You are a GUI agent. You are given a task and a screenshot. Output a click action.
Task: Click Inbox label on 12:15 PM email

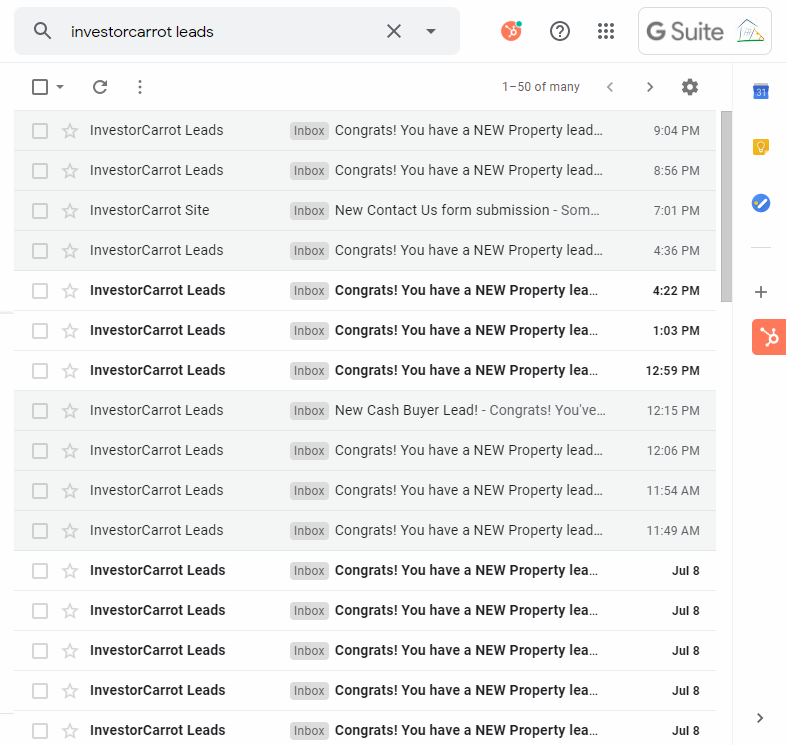[309, 411]
